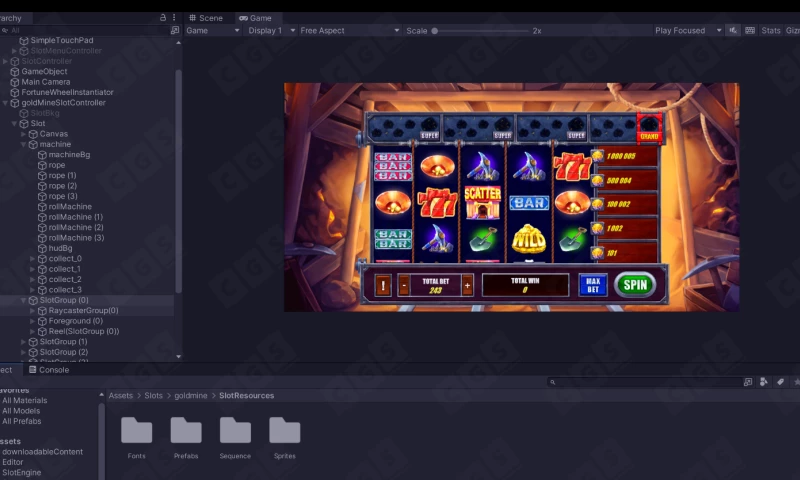Image resolution: width=800 pixels, height=480 pixels.
Task: Toggle the Stats overlay
Action: coord(770,31)
